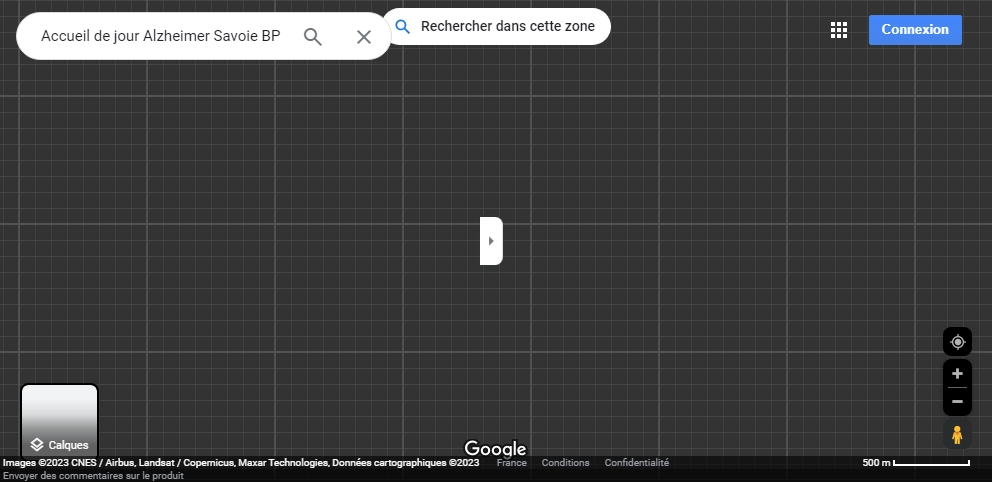Image resolution: width=992 pixels, height=482 pixels.
Task: Expand the collapsed side panel arrow
Action: pyautogui.click(x=491, y=241)
